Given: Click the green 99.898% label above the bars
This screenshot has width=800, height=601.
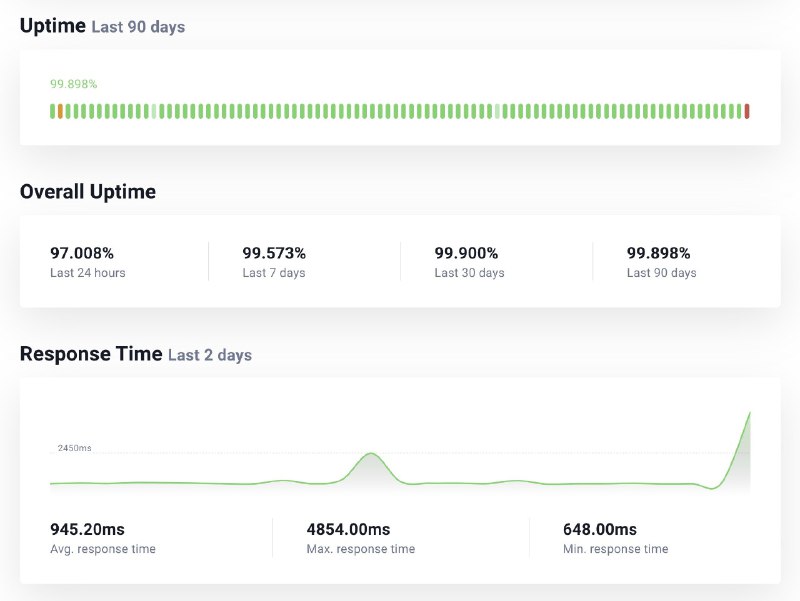Looking at the screenshot, I should [74, 84].
